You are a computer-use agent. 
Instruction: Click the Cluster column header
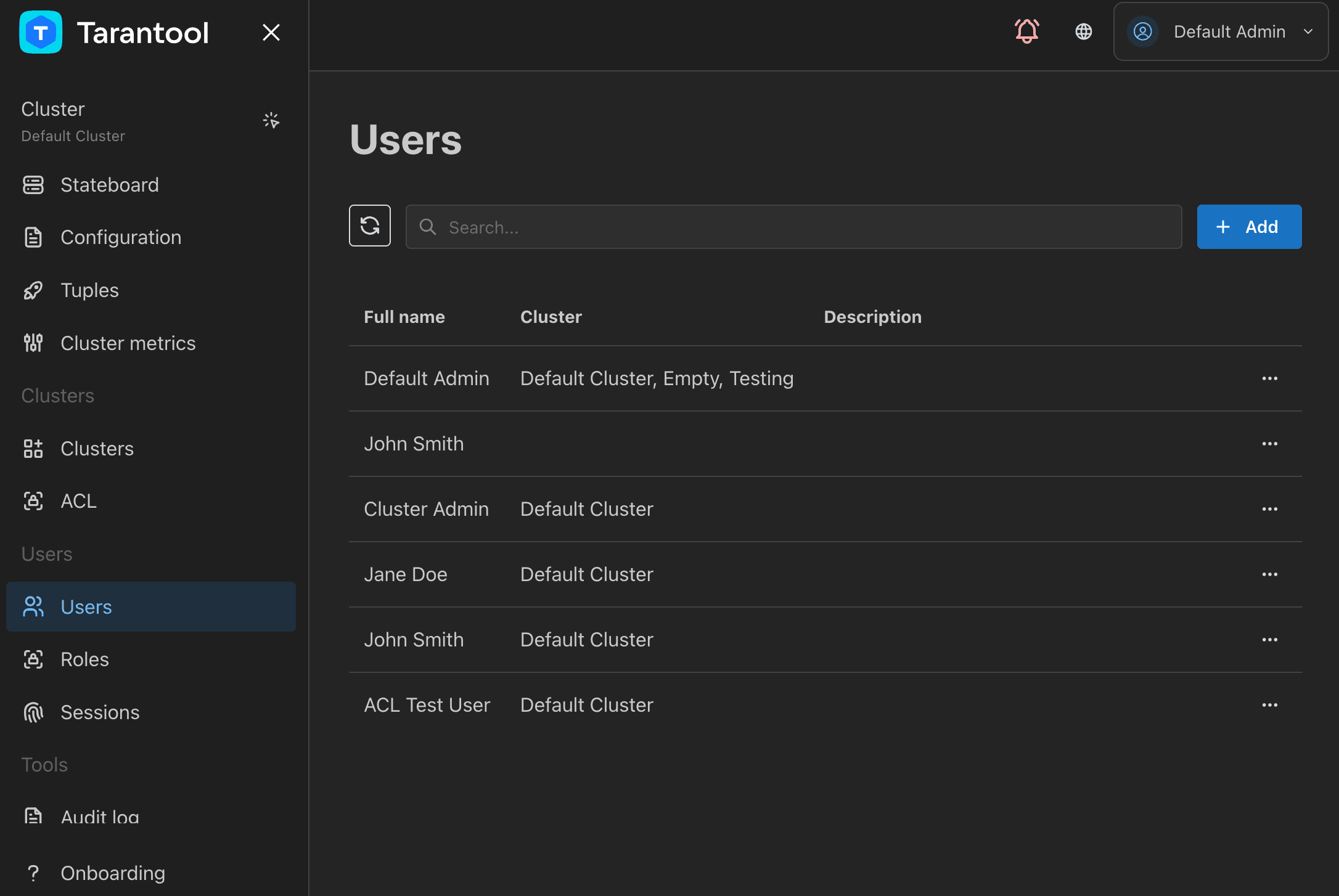pos(551,317)
